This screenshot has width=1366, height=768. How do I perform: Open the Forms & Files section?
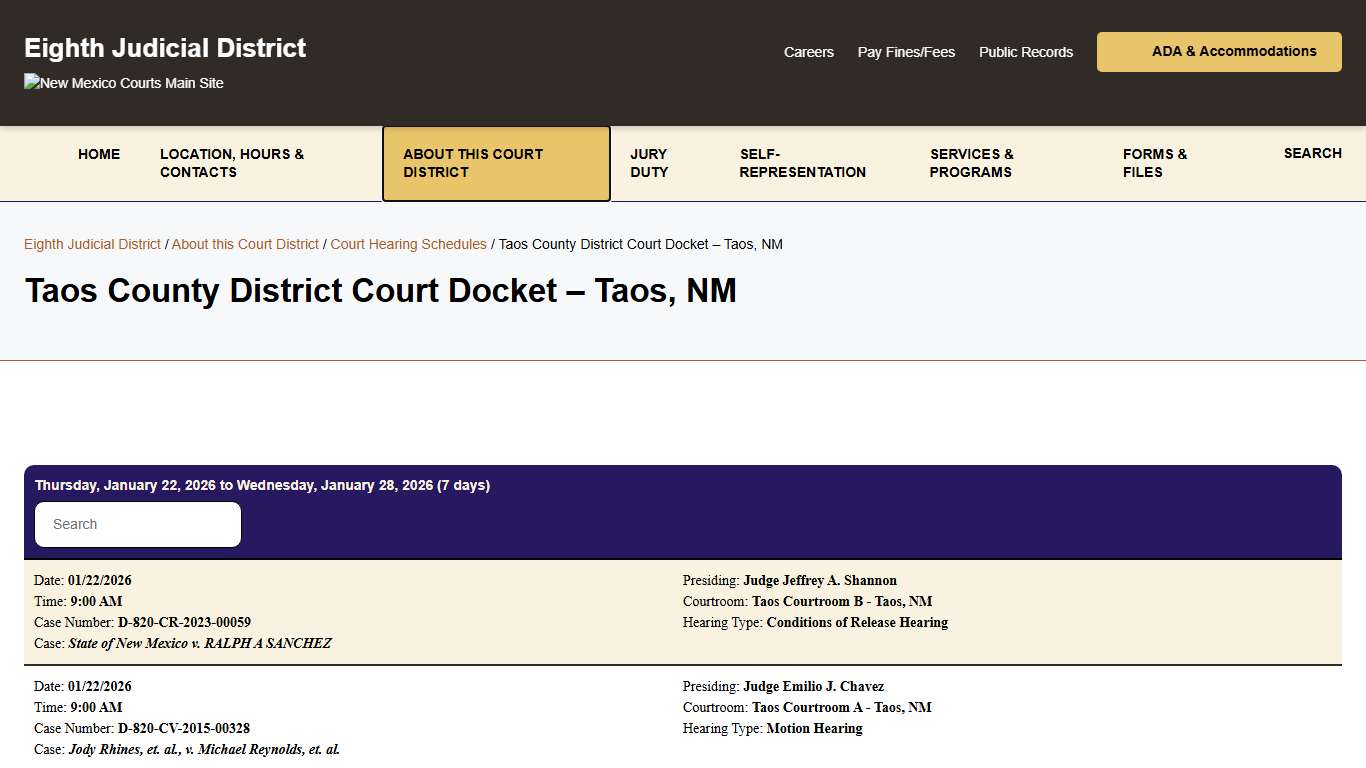pyautogui.click(x=1154, y=163)
